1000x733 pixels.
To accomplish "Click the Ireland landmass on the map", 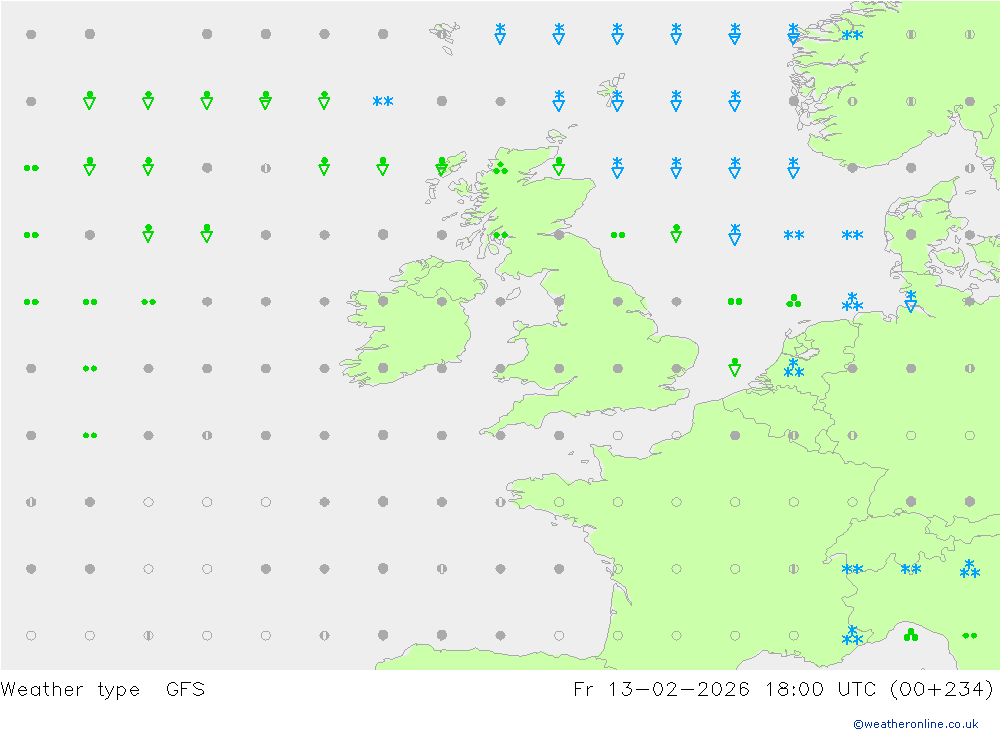I will (x=410, y=320).
